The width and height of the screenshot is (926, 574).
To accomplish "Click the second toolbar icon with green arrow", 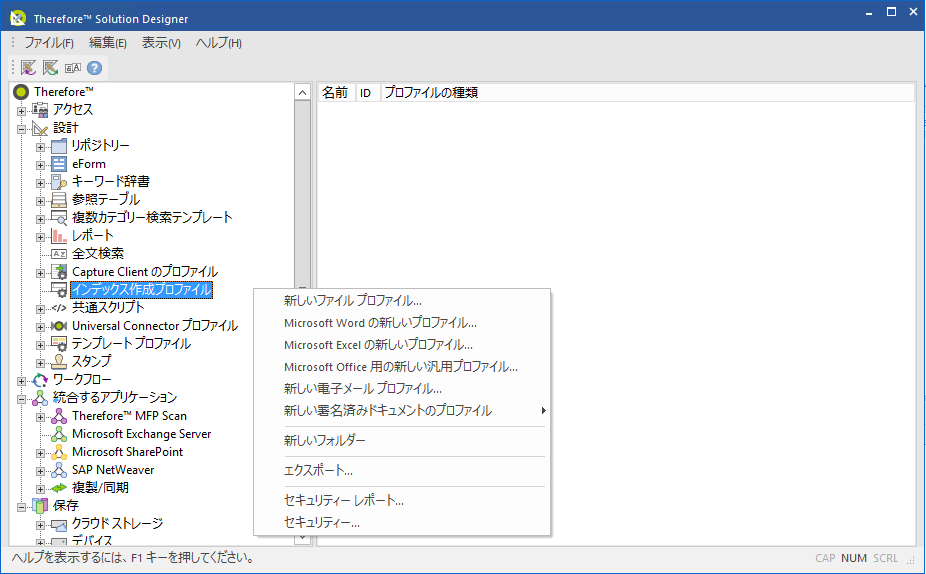I will click(50, 68).
